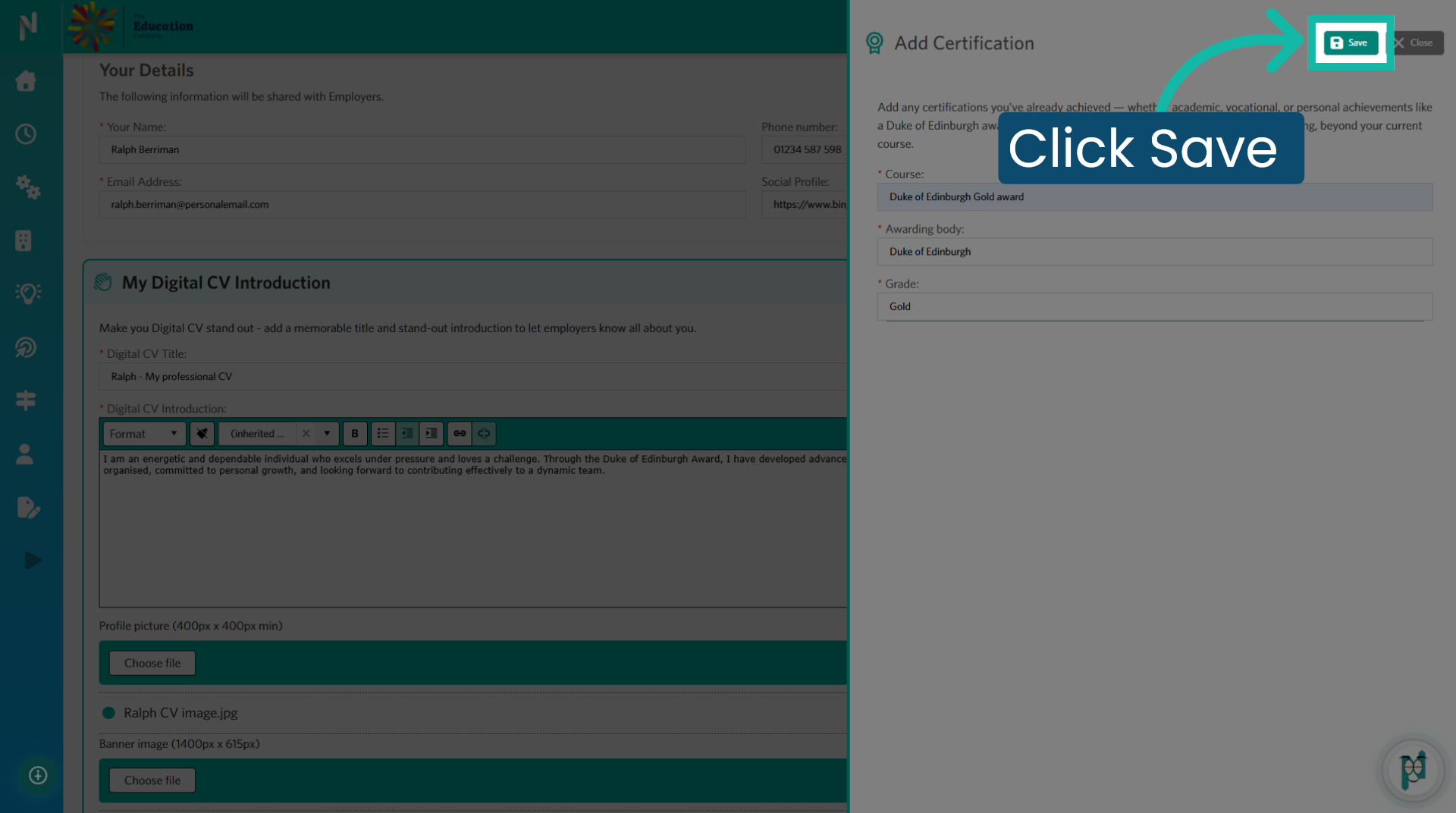Click the waving hand icon by My Digital CV Introduction
Image resolution: width=1456 pixels, height=813 pixels.
tap(103, 282)
